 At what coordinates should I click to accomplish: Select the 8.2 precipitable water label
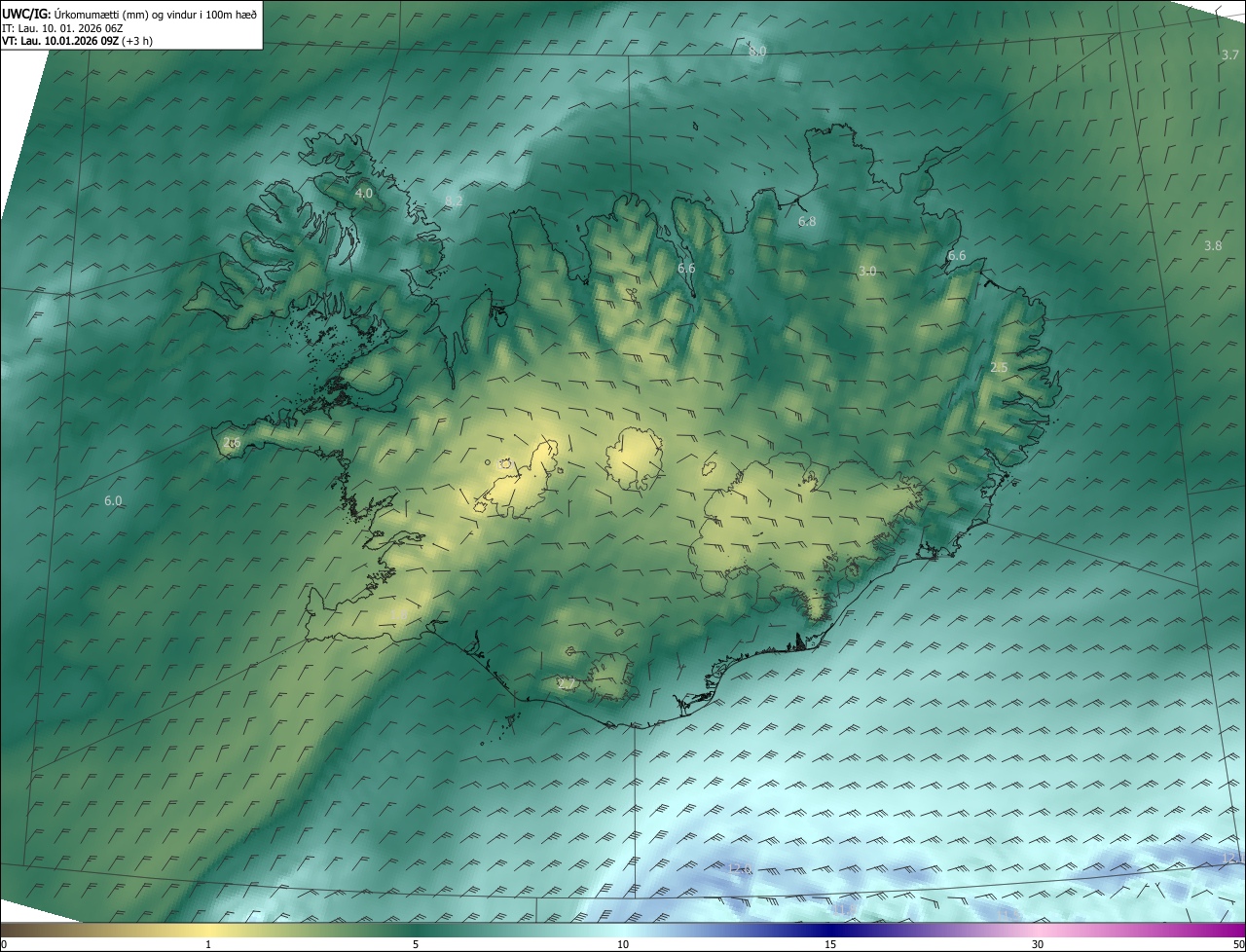pos(454,201)
